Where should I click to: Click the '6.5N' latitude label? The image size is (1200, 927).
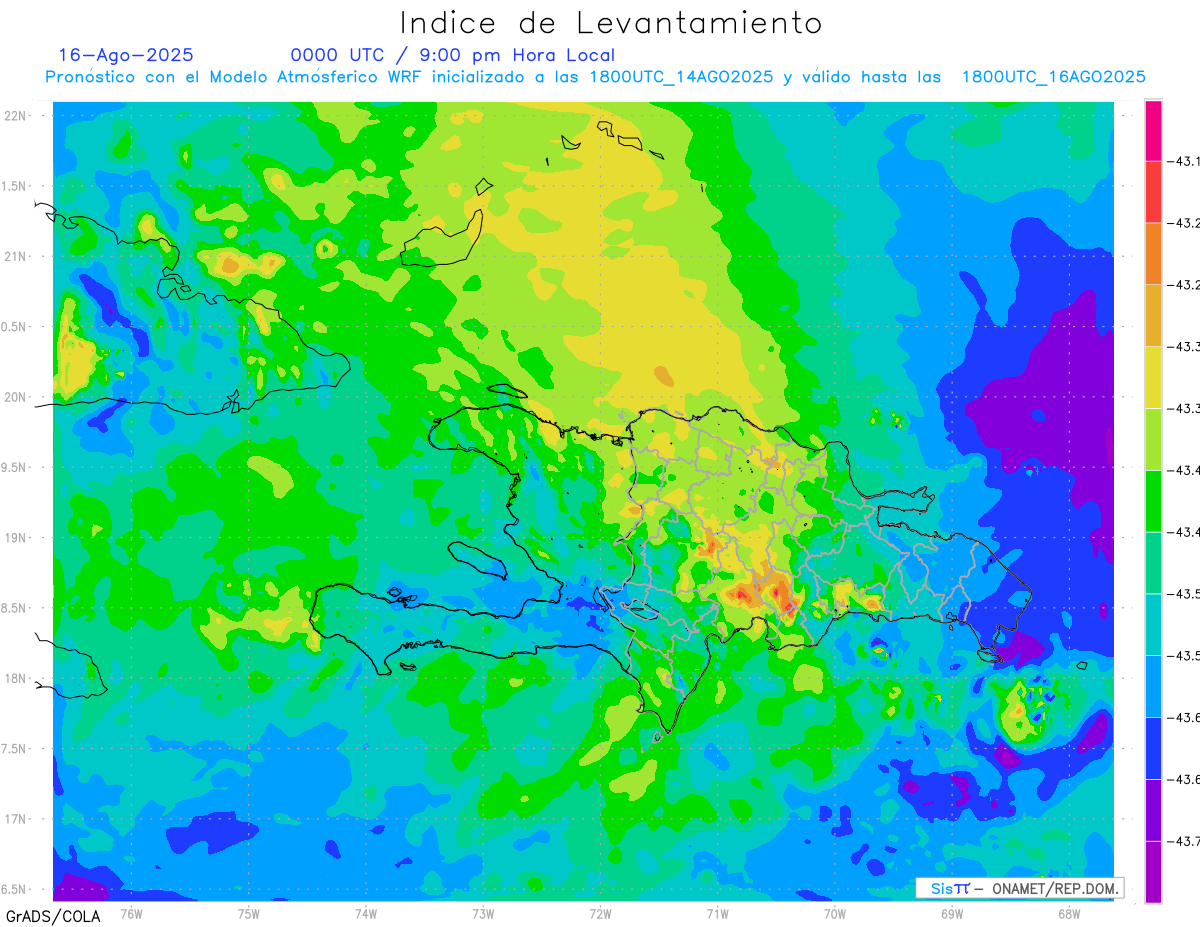click(x=15, y=889)
